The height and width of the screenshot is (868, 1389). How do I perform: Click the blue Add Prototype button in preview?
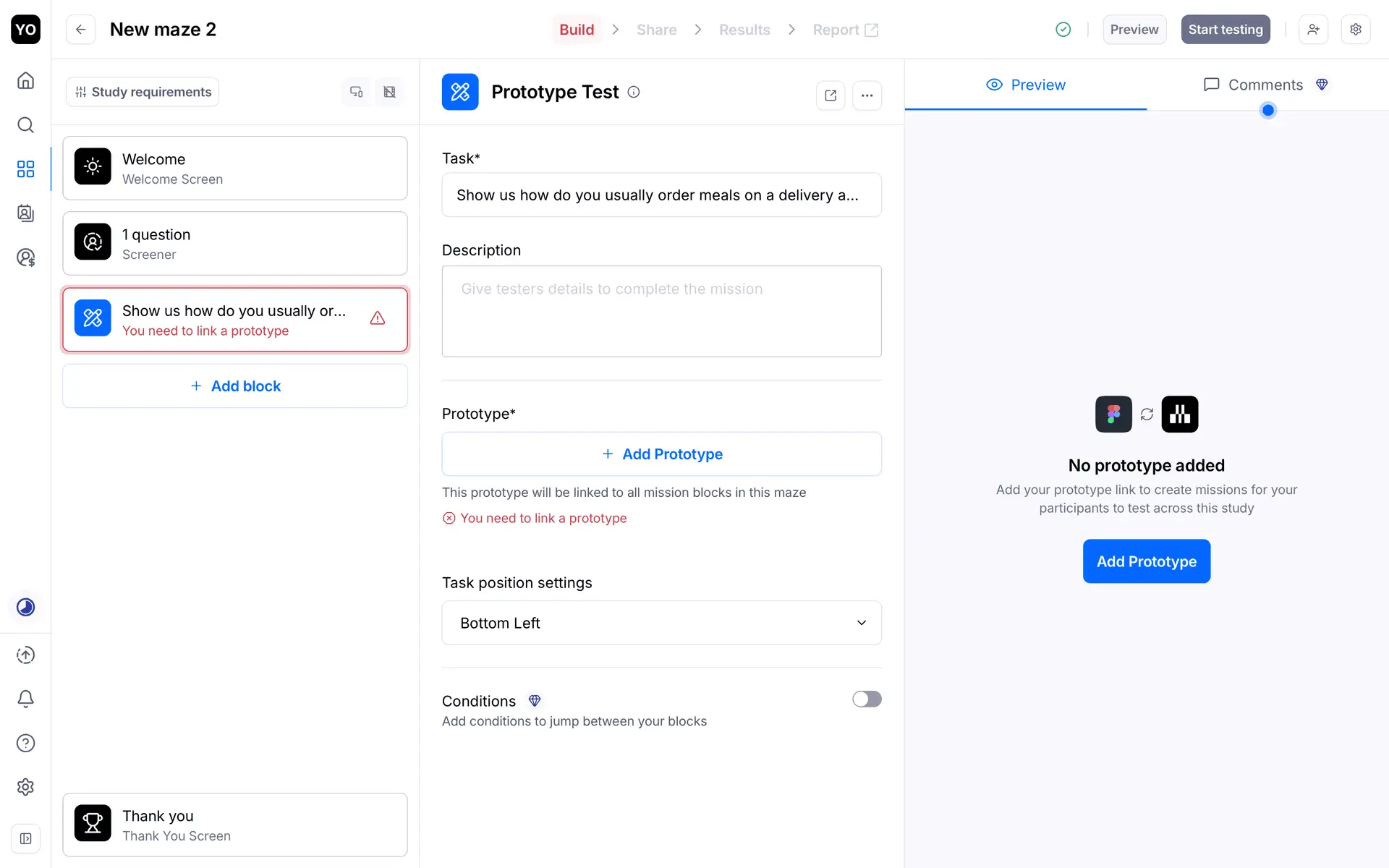coord(1146,561)
